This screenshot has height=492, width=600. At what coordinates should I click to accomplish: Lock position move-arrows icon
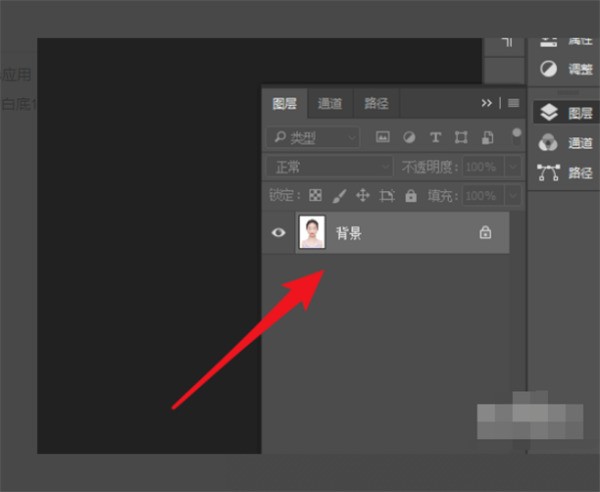click(363, 195)
